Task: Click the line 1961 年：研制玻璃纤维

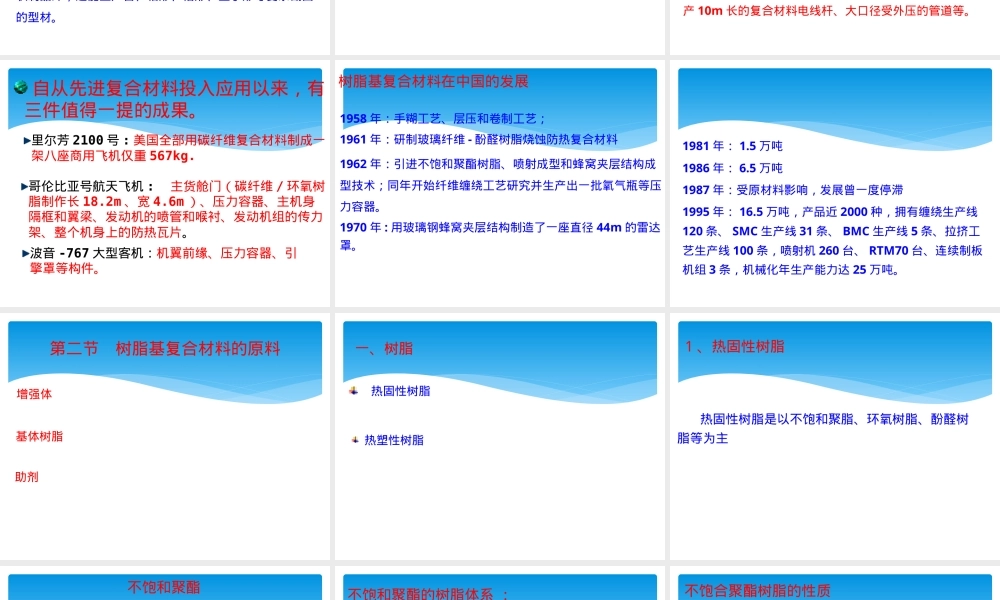Action: (x=479, y=140)
